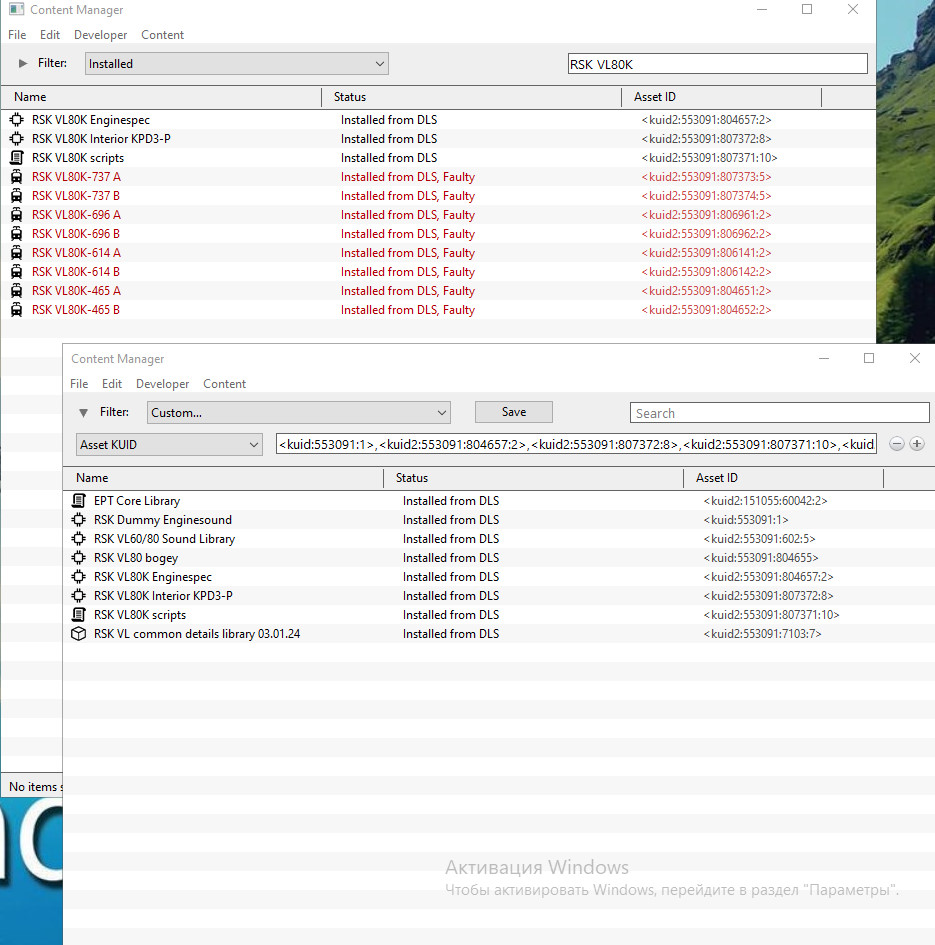Viewport: 935px width, 945px height.
Task: Click the enginespec icon beside RSK VL80K Enginespec in front window
Action: click(78, 576)
